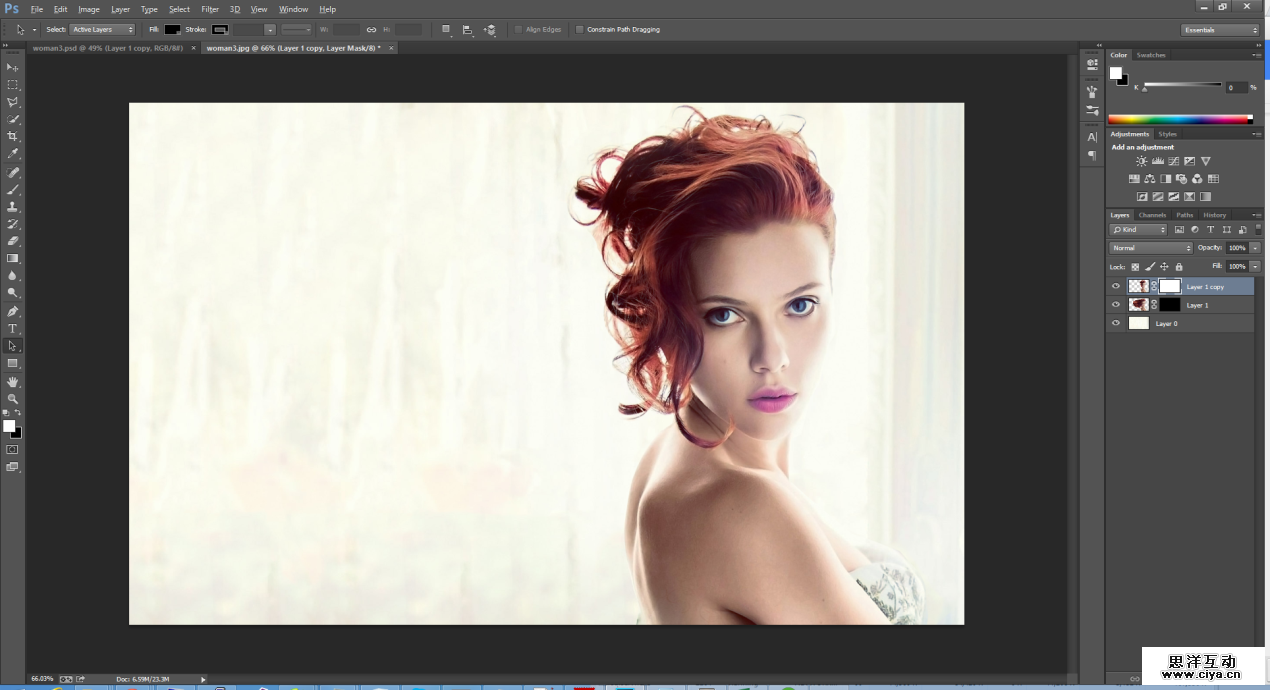Add a Brightness/Contrast adjustment
Viewport: 1270px width, 690px height.
click(x=1141, y=161)
